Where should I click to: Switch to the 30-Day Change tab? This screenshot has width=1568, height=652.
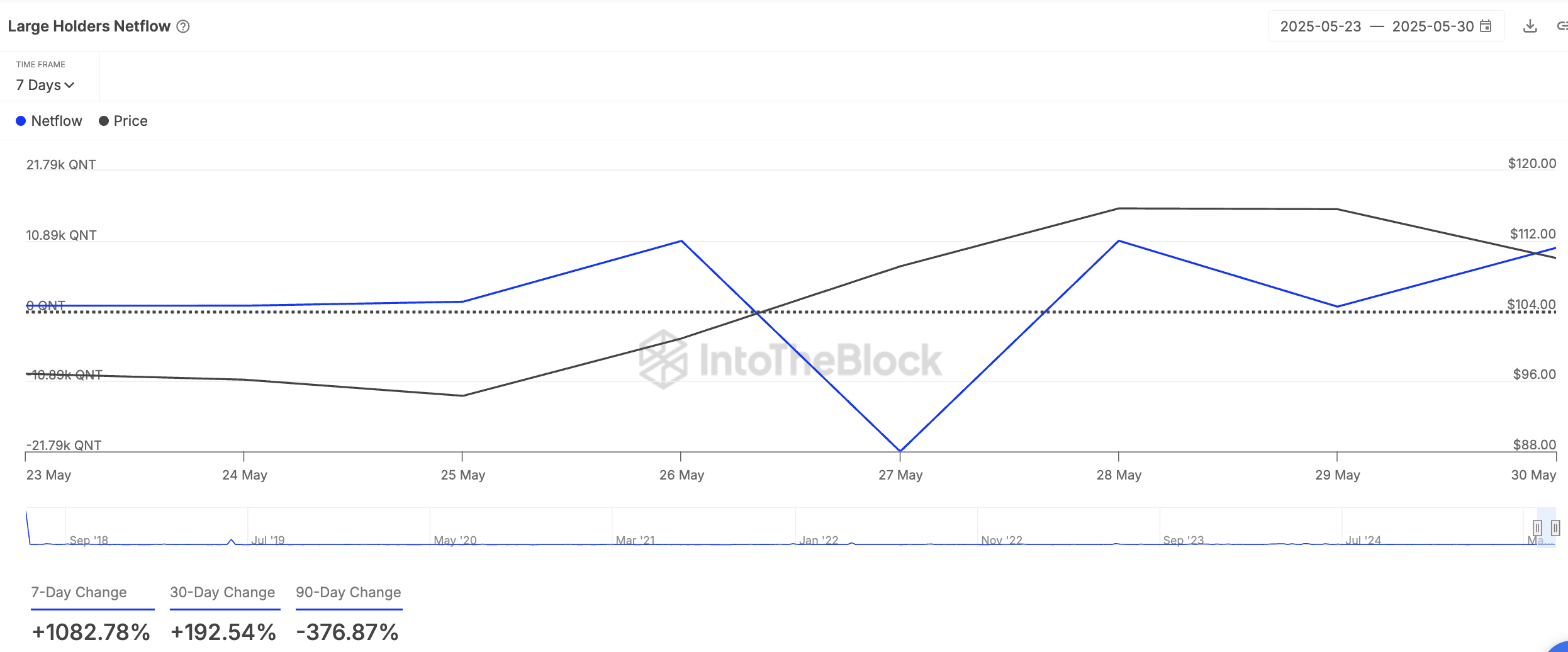(224, 592)
